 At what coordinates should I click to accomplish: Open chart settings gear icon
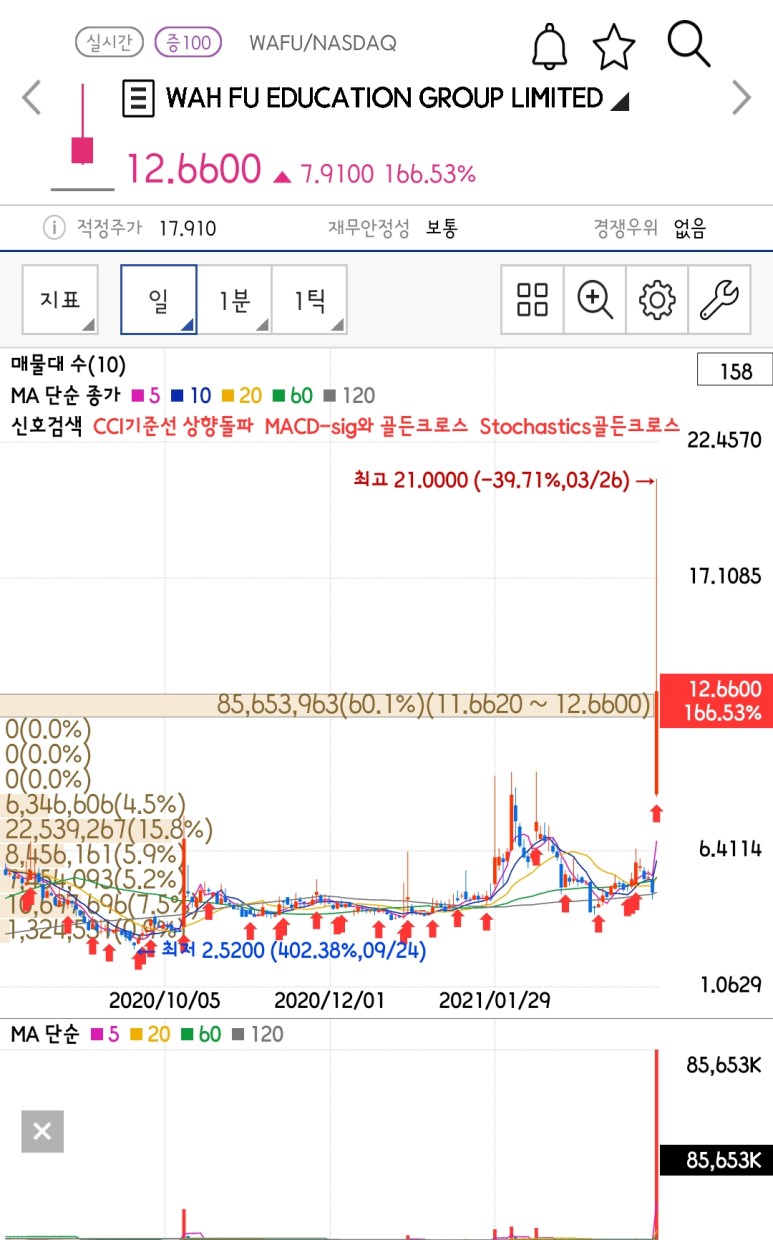(657, 299)
